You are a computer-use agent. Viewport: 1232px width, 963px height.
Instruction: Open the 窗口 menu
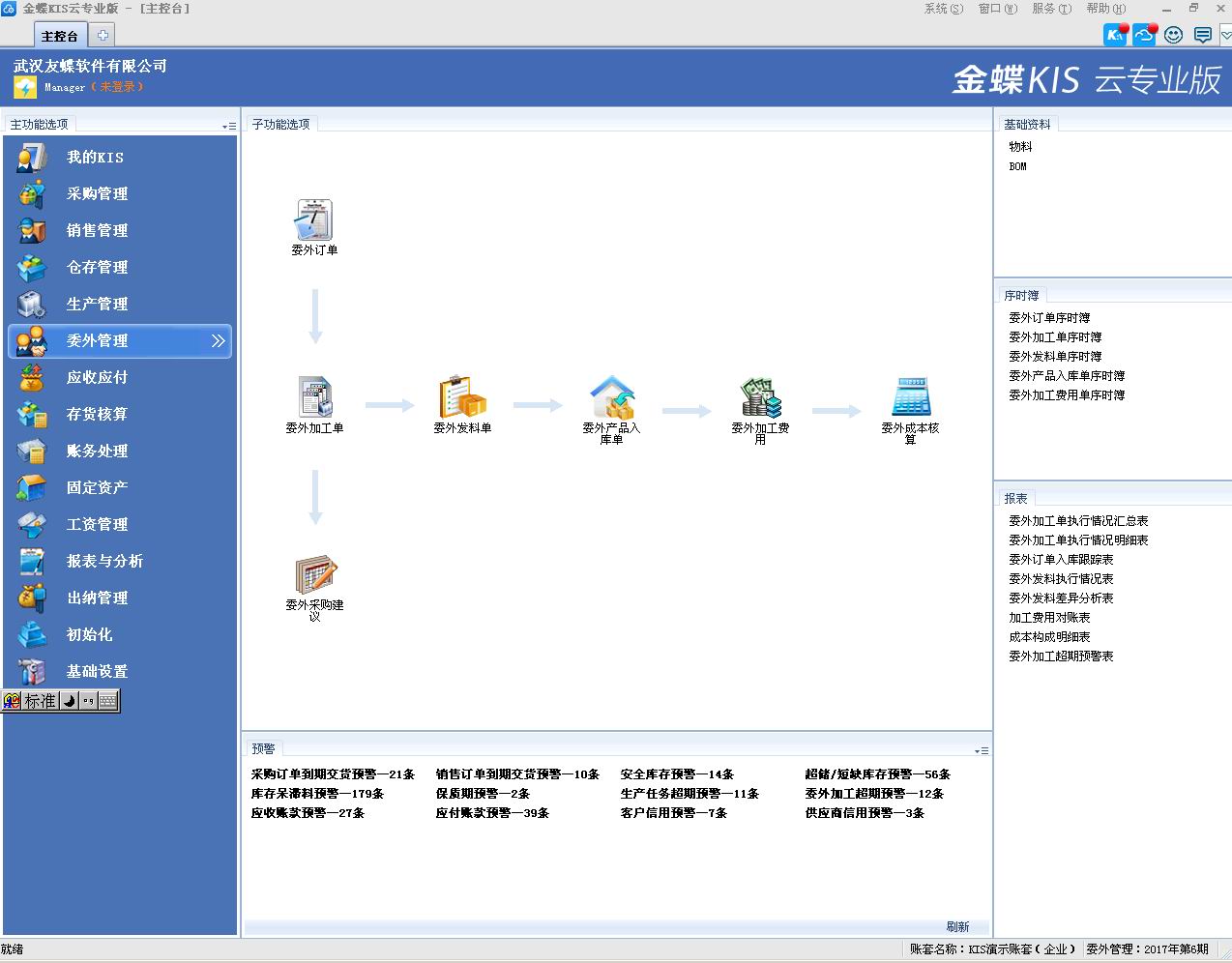(997, 9)
